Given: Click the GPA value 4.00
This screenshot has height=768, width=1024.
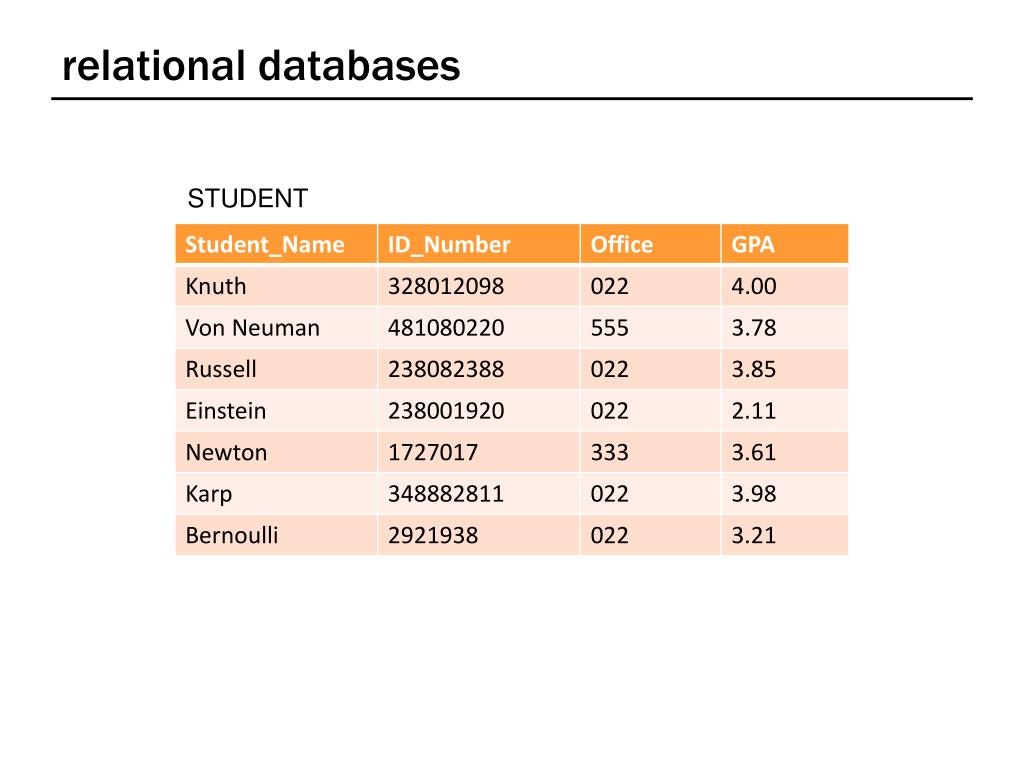Looking at the screenshot, I should coord(754,286).
